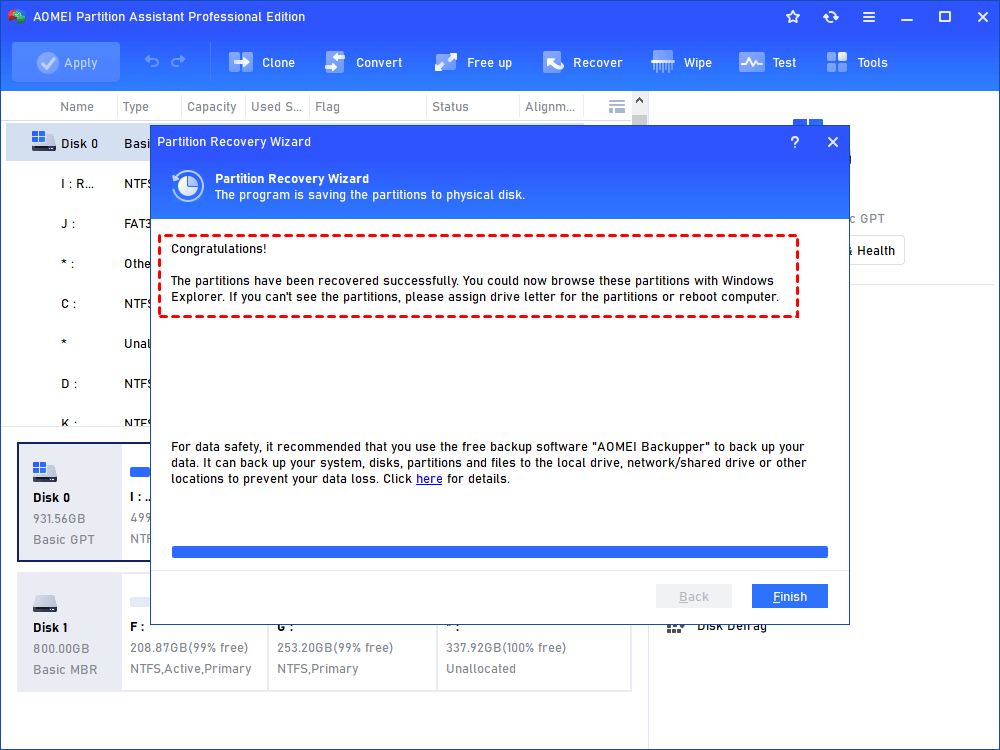Select the I: R... partition row
Image resolution: width=1000 pixels, height=750 pixels.
click(x=78, y=184)
